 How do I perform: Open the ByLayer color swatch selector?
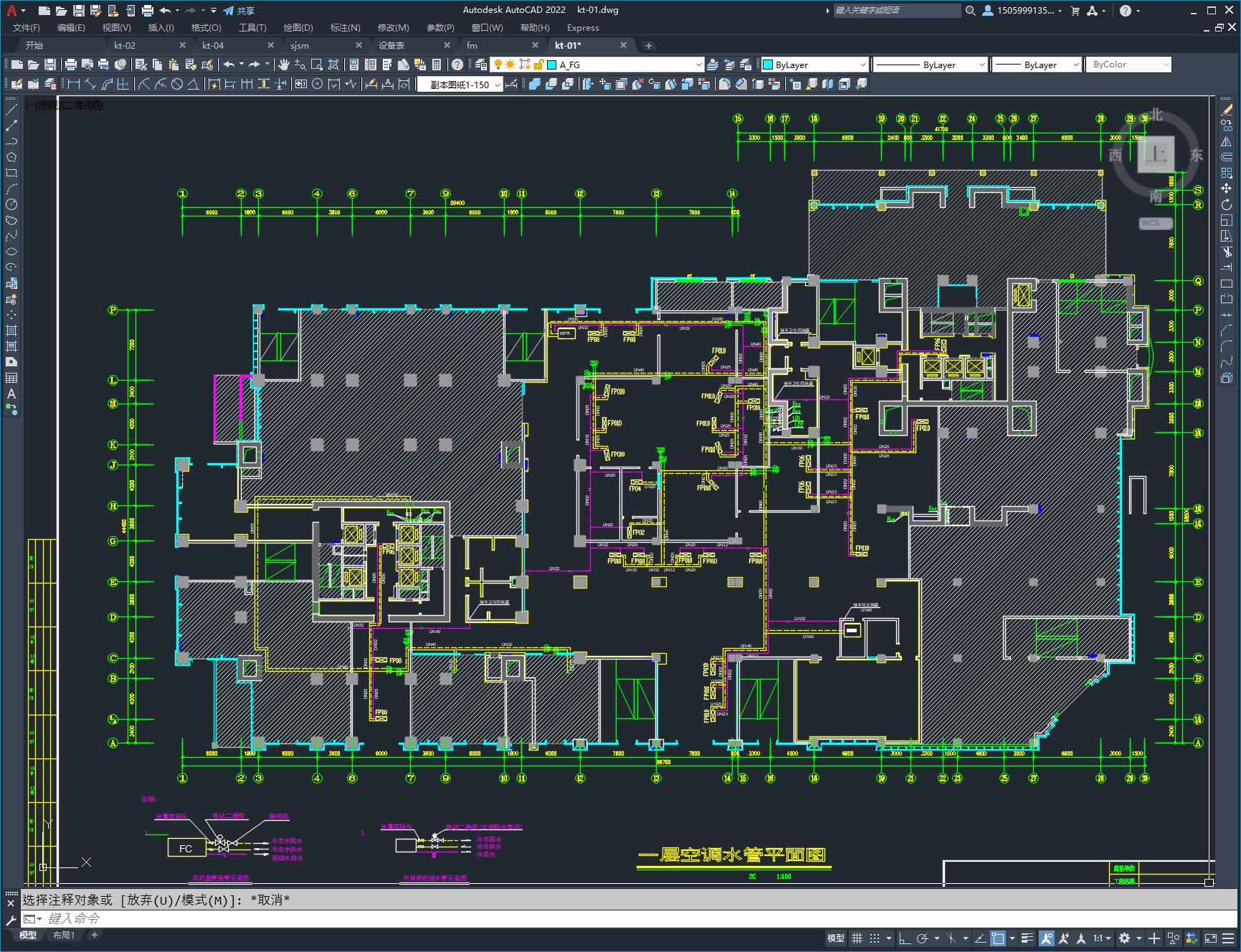pyautogui.click(x=814, y=65)
